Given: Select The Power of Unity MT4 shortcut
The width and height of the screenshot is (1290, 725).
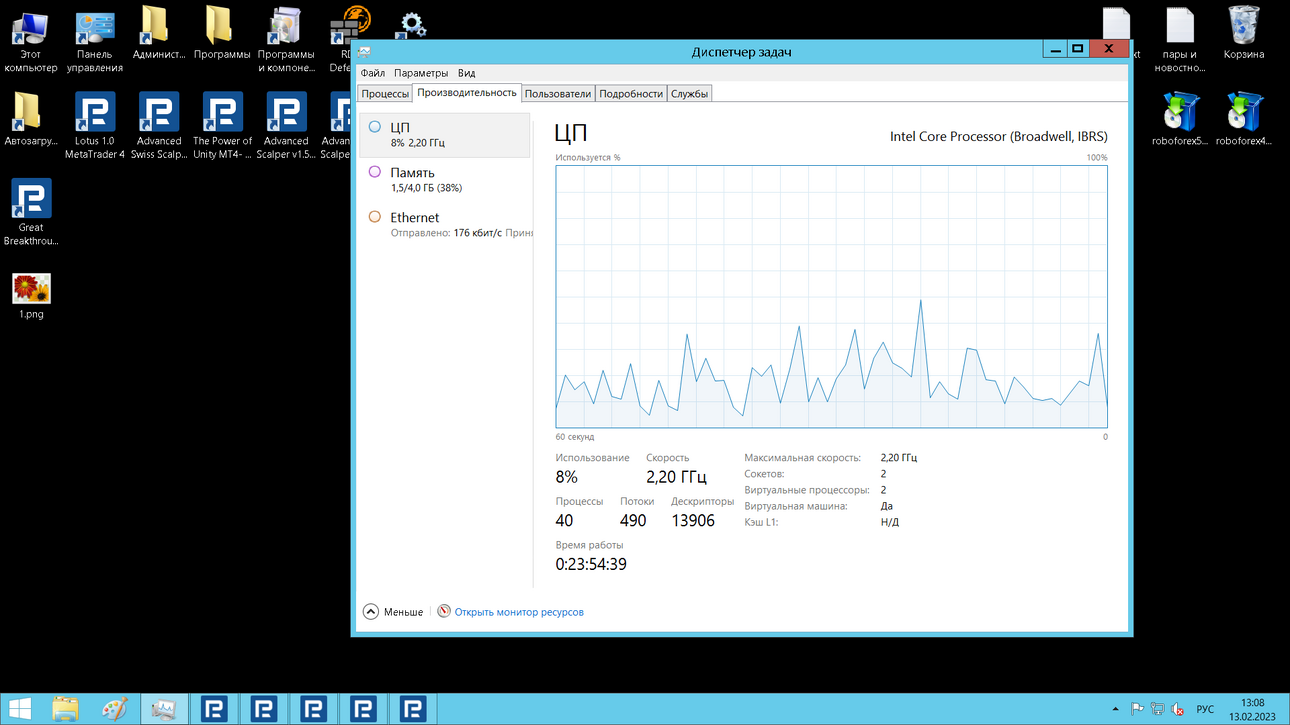Looking at the screenshot, I should point(223,126).
